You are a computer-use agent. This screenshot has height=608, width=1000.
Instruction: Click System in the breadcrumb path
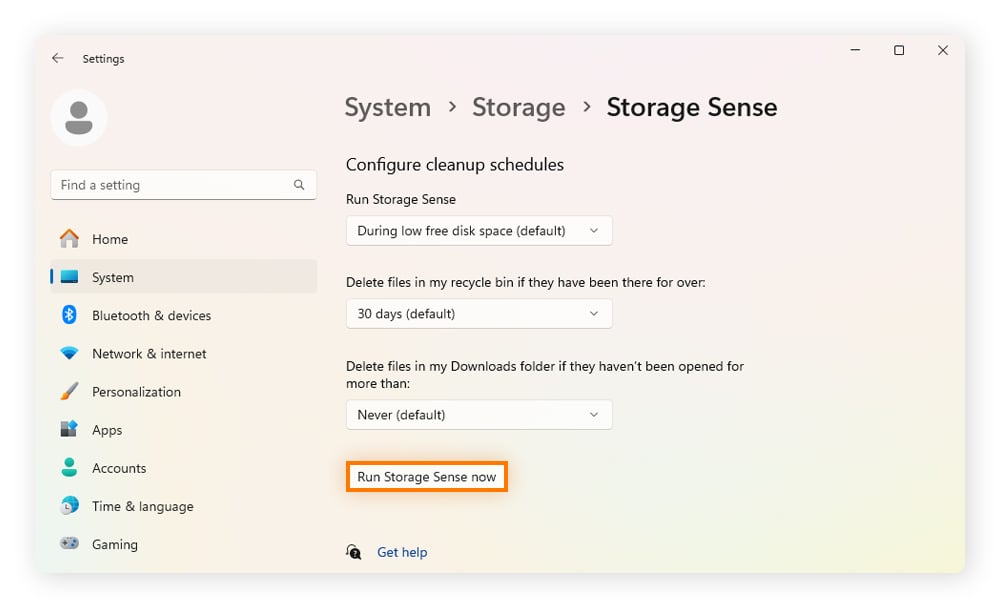pos(387,108)
